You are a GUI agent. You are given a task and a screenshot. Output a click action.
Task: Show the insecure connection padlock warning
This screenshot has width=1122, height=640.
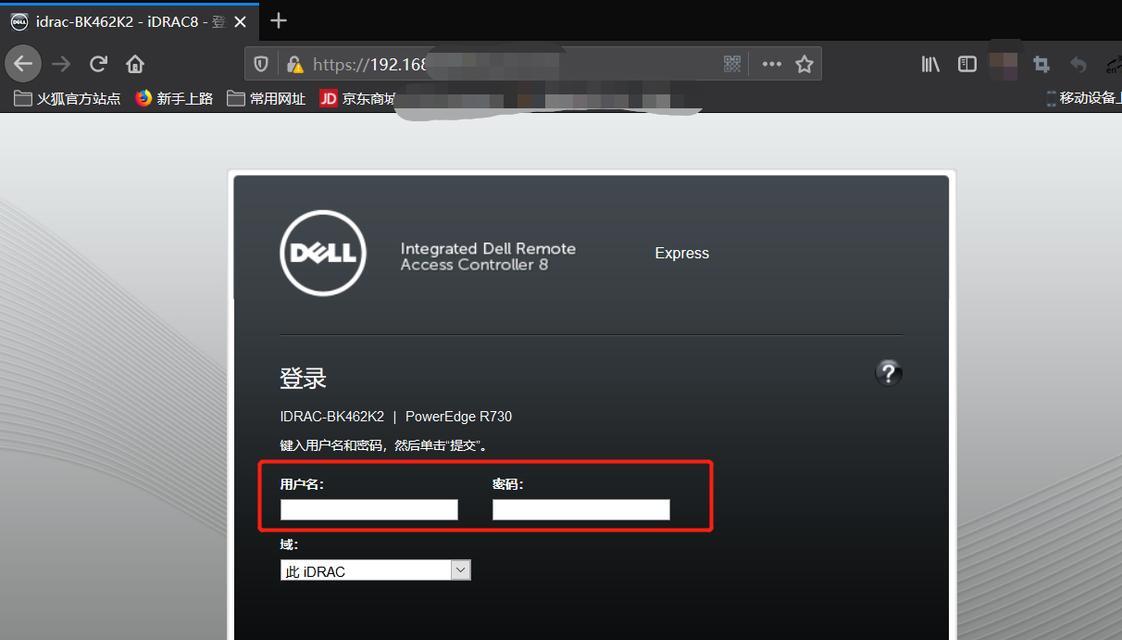(294, 64)
